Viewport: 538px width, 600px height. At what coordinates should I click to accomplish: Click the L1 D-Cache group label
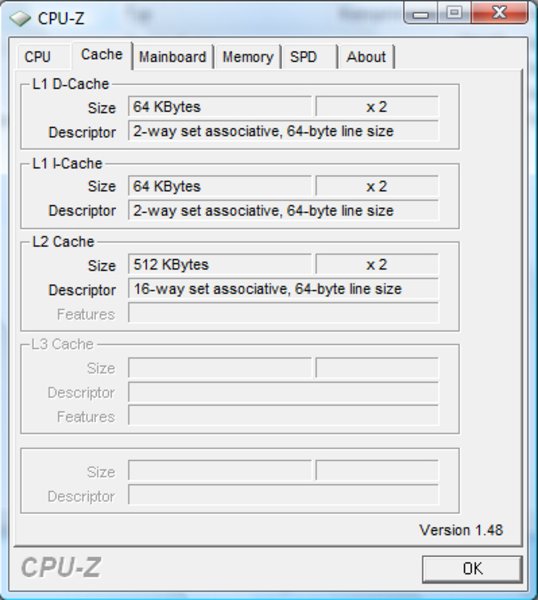[x=70, y=84]
